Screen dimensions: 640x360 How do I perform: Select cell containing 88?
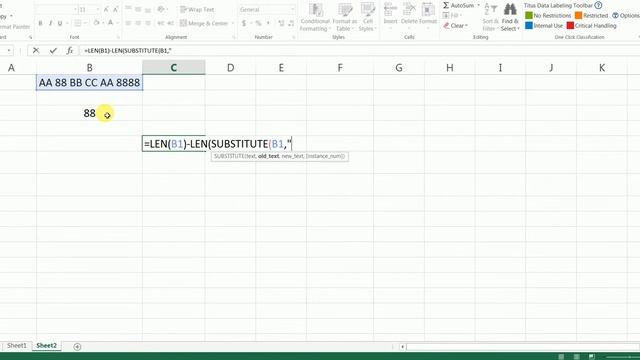click(x=89, y=113)
